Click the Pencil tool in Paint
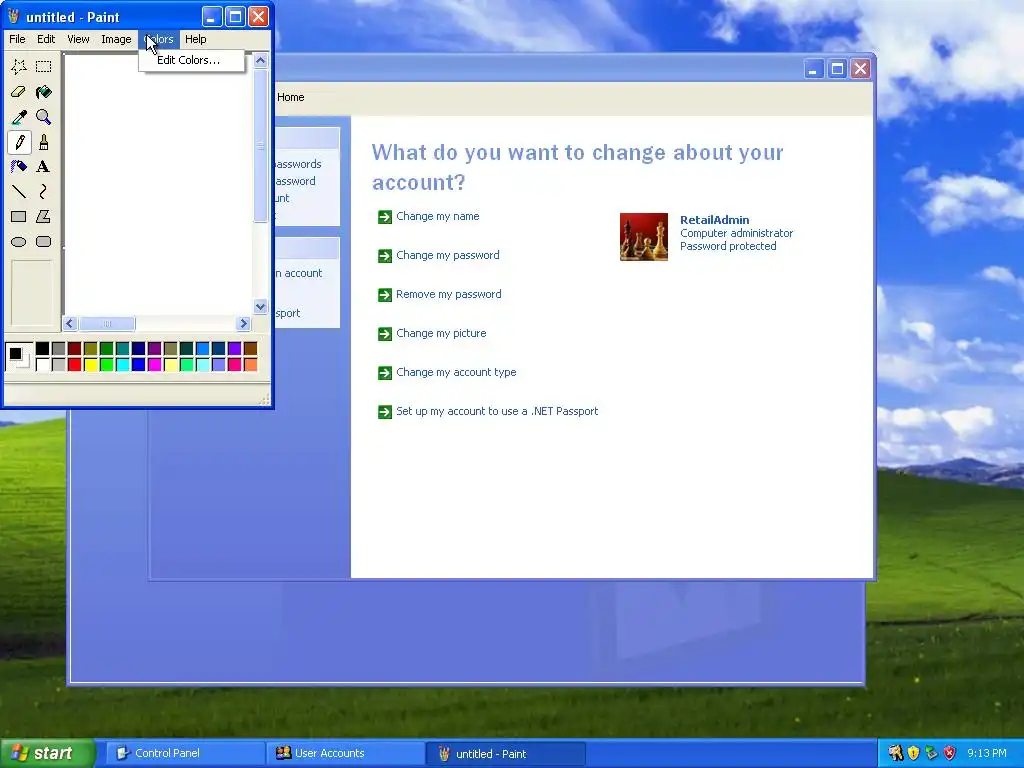Viewport: 1024px width, 768px height. 19,142
